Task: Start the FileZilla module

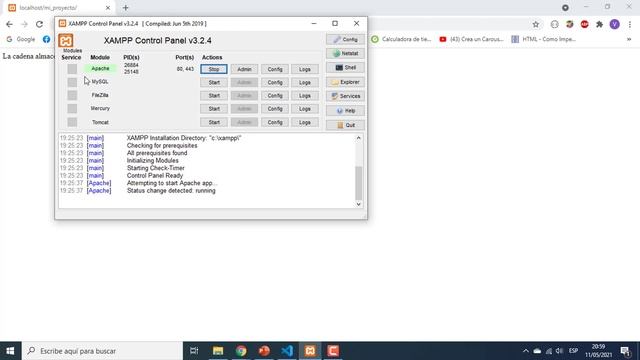Action: (x=214, y=96)
